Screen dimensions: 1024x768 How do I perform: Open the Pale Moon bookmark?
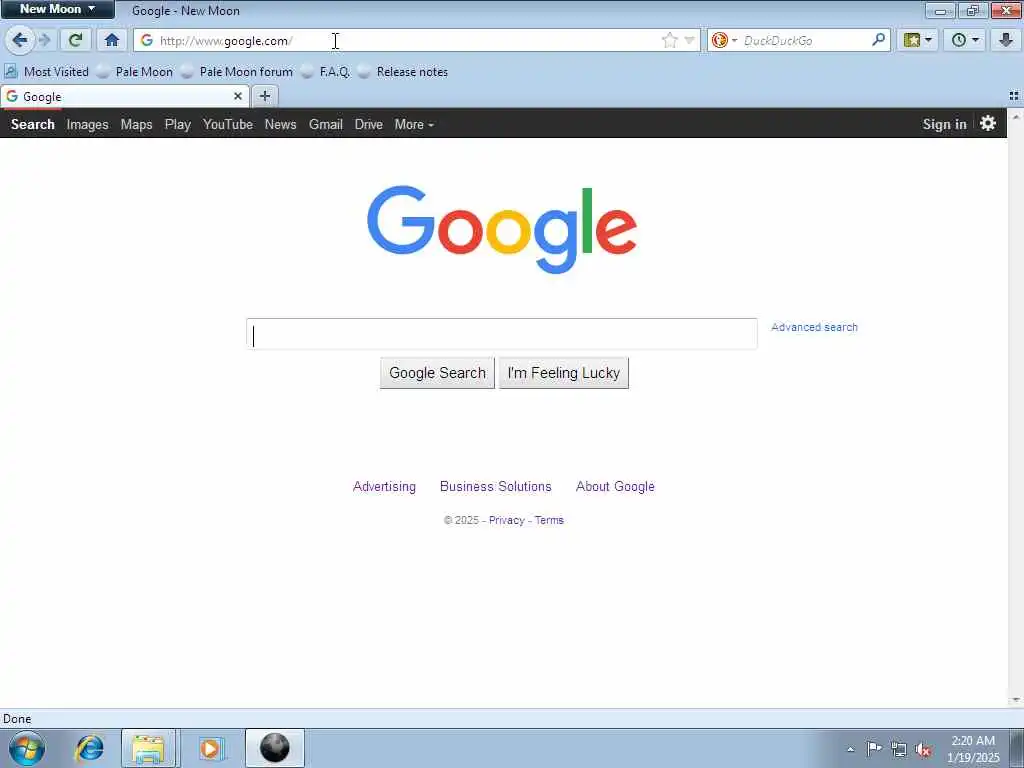(135, 72)
